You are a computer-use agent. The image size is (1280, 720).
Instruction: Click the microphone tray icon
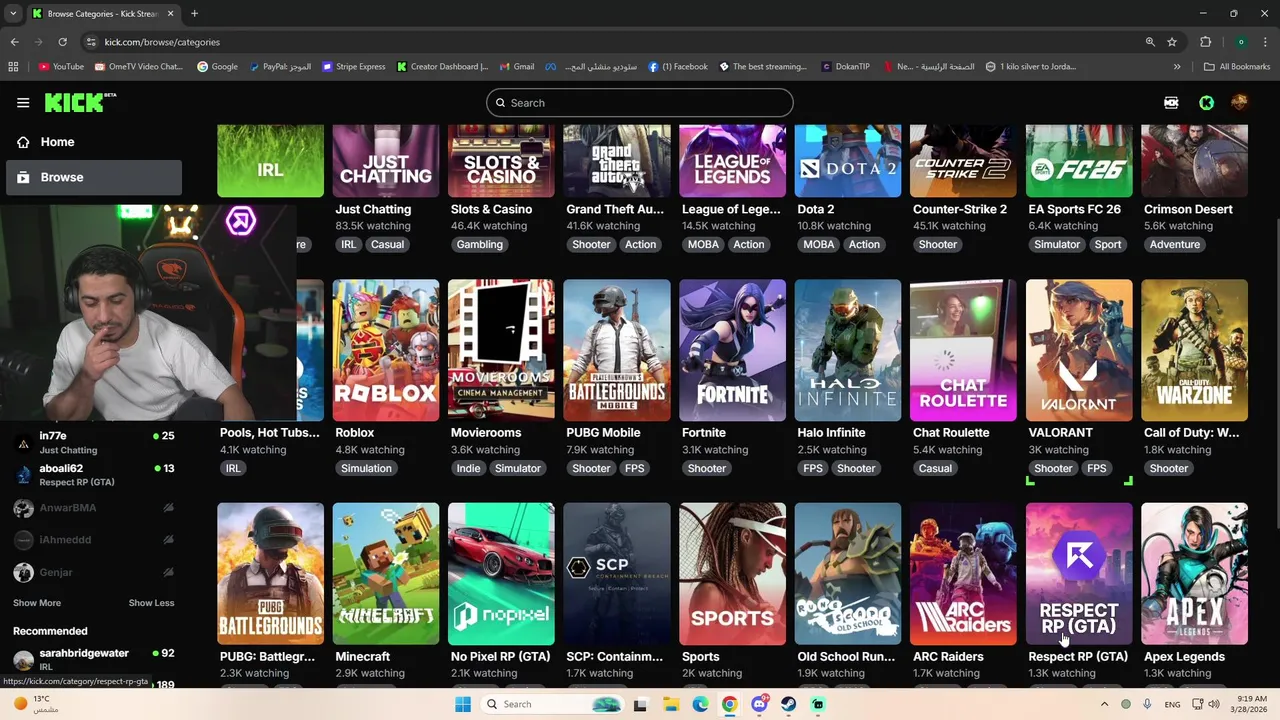coord(1148,704)
